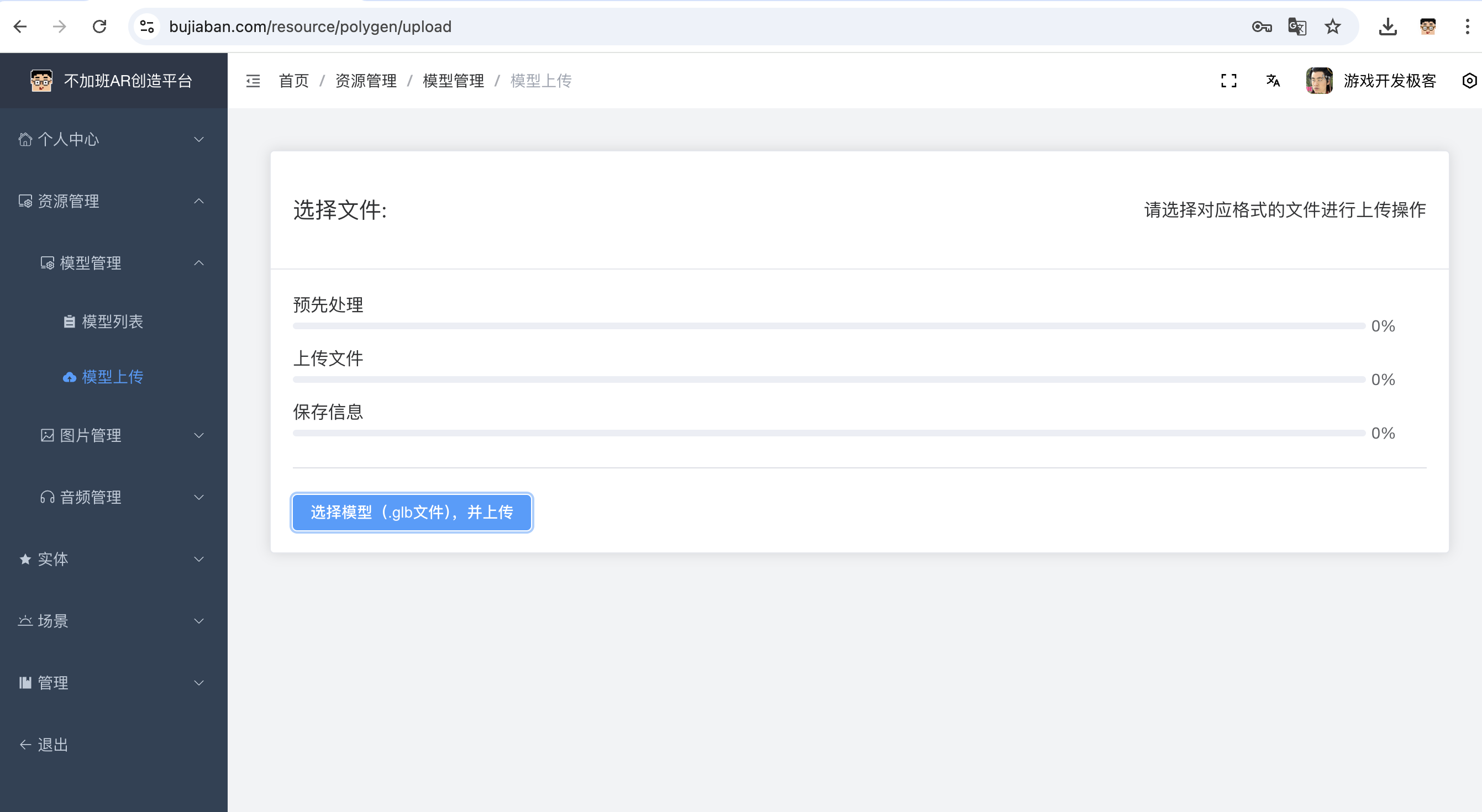Click the home icon beside 个人中心
Image resolution: width=1482 pixels, height=812 pixels.
tap(25, 139)
